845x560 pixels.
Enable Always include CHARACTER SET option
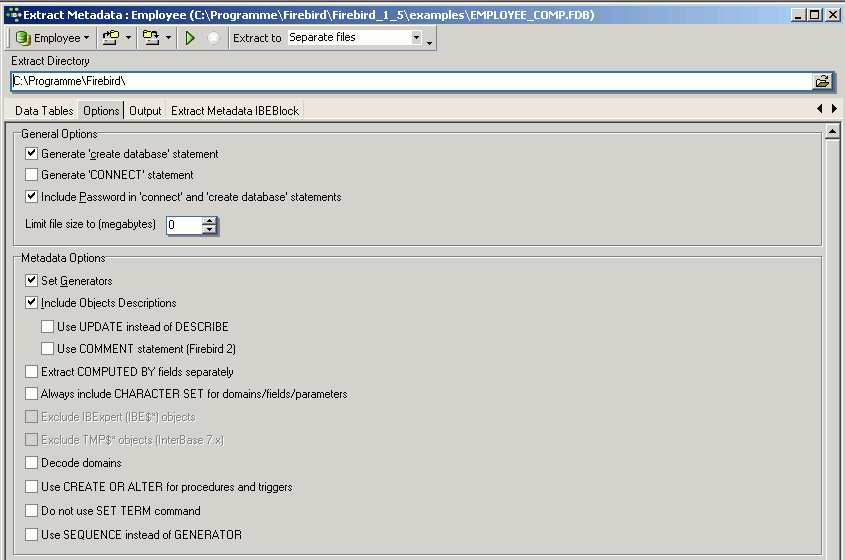tap(31, 393)
